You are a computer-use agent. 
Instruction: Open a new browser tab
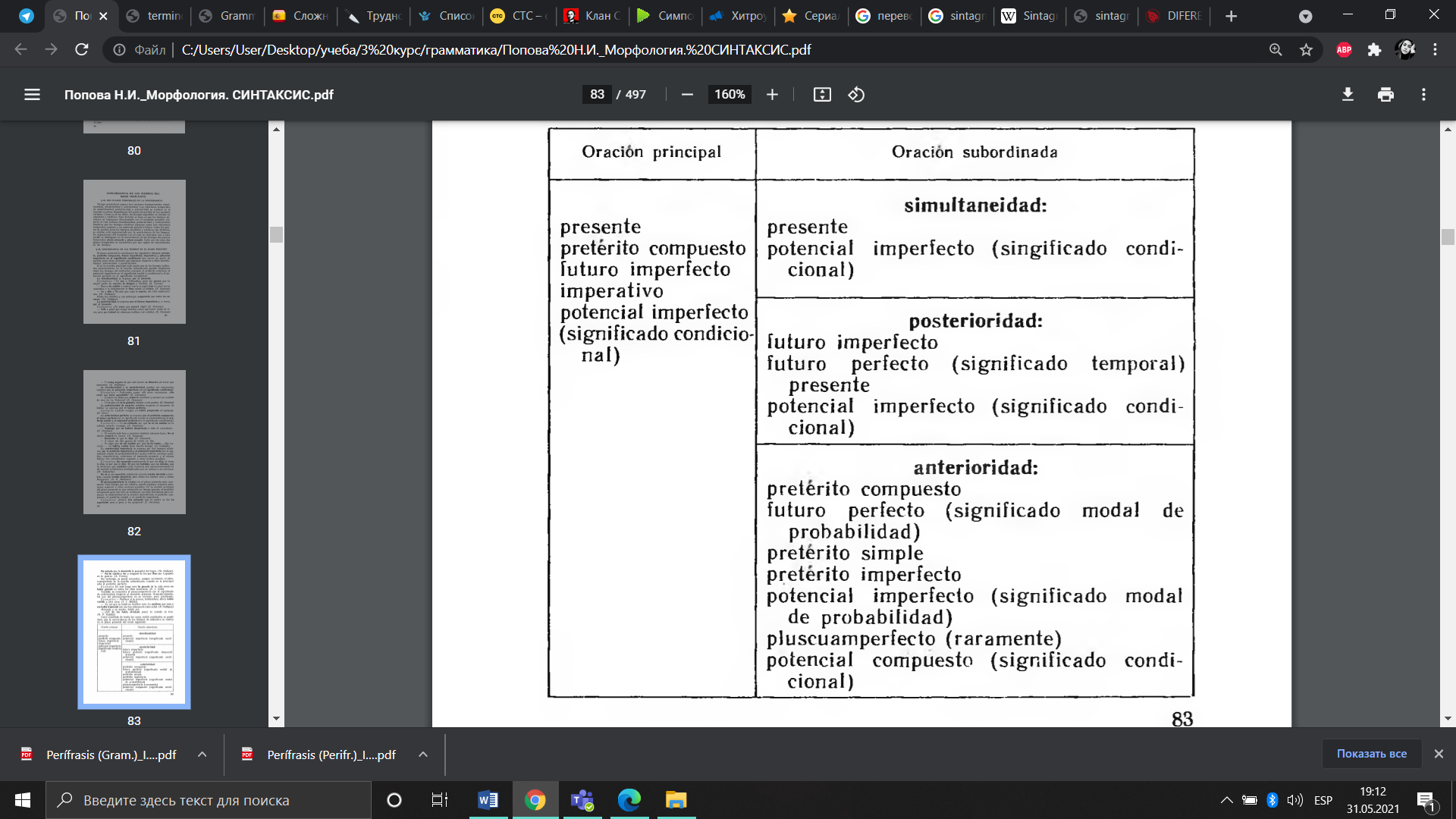pos(1231,16)
